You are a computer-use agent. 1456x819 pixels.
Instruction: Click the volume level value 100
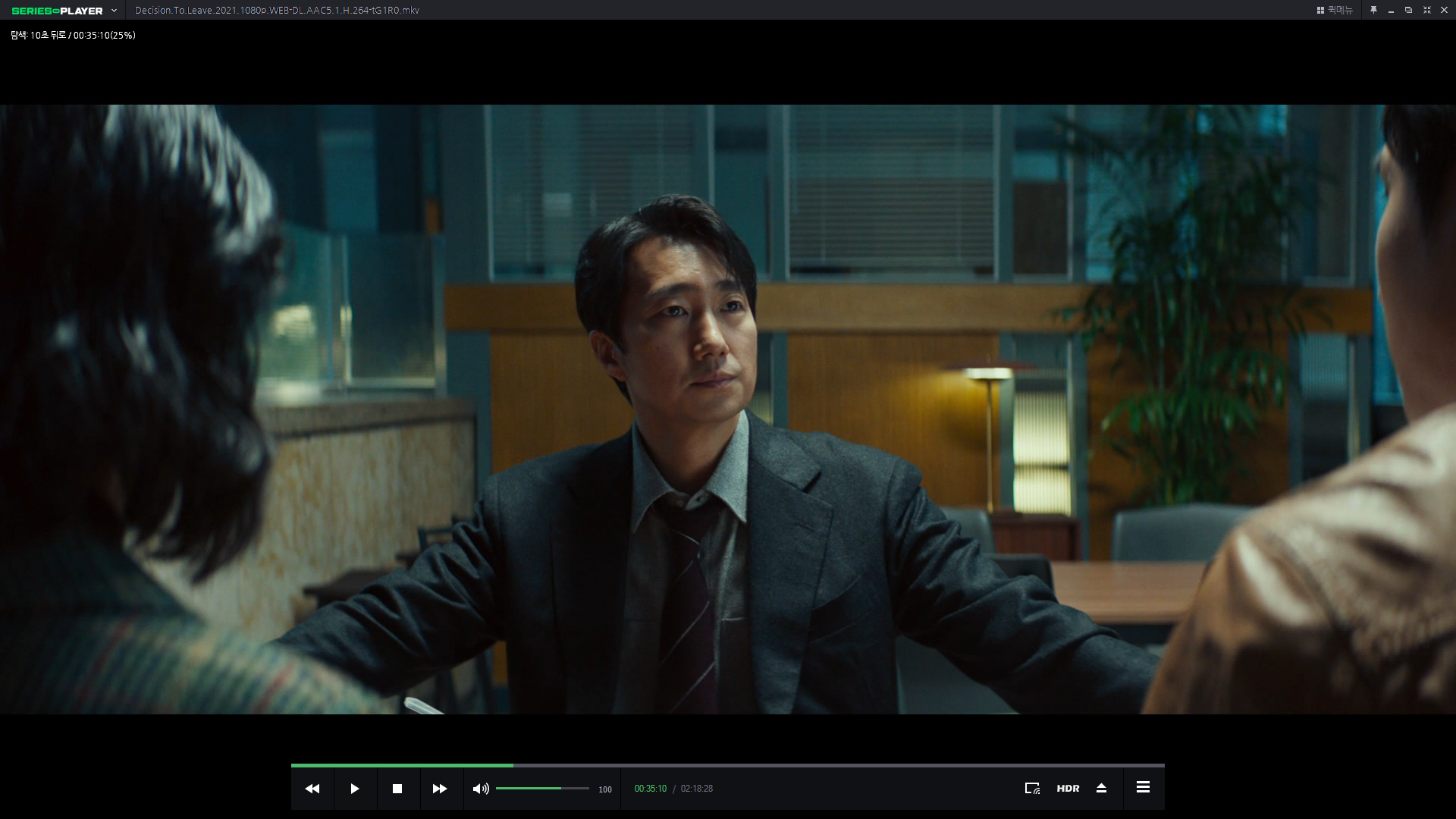point(605,789)
